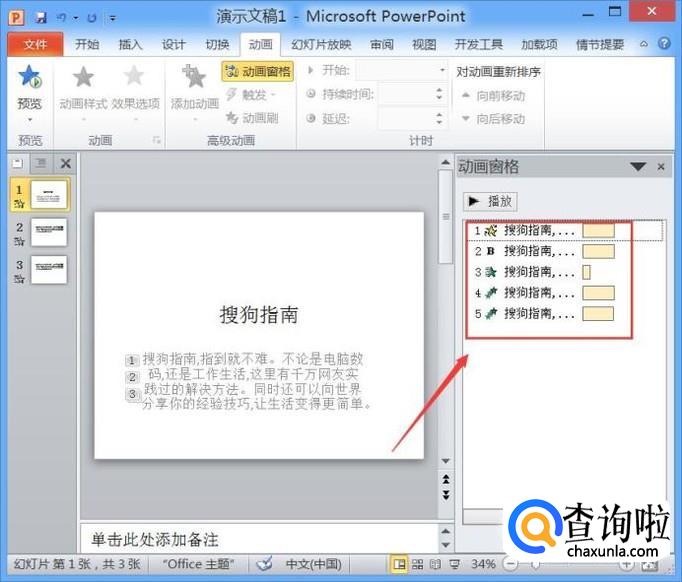Click the 动画刷 Animation Painter

(252, 117)
